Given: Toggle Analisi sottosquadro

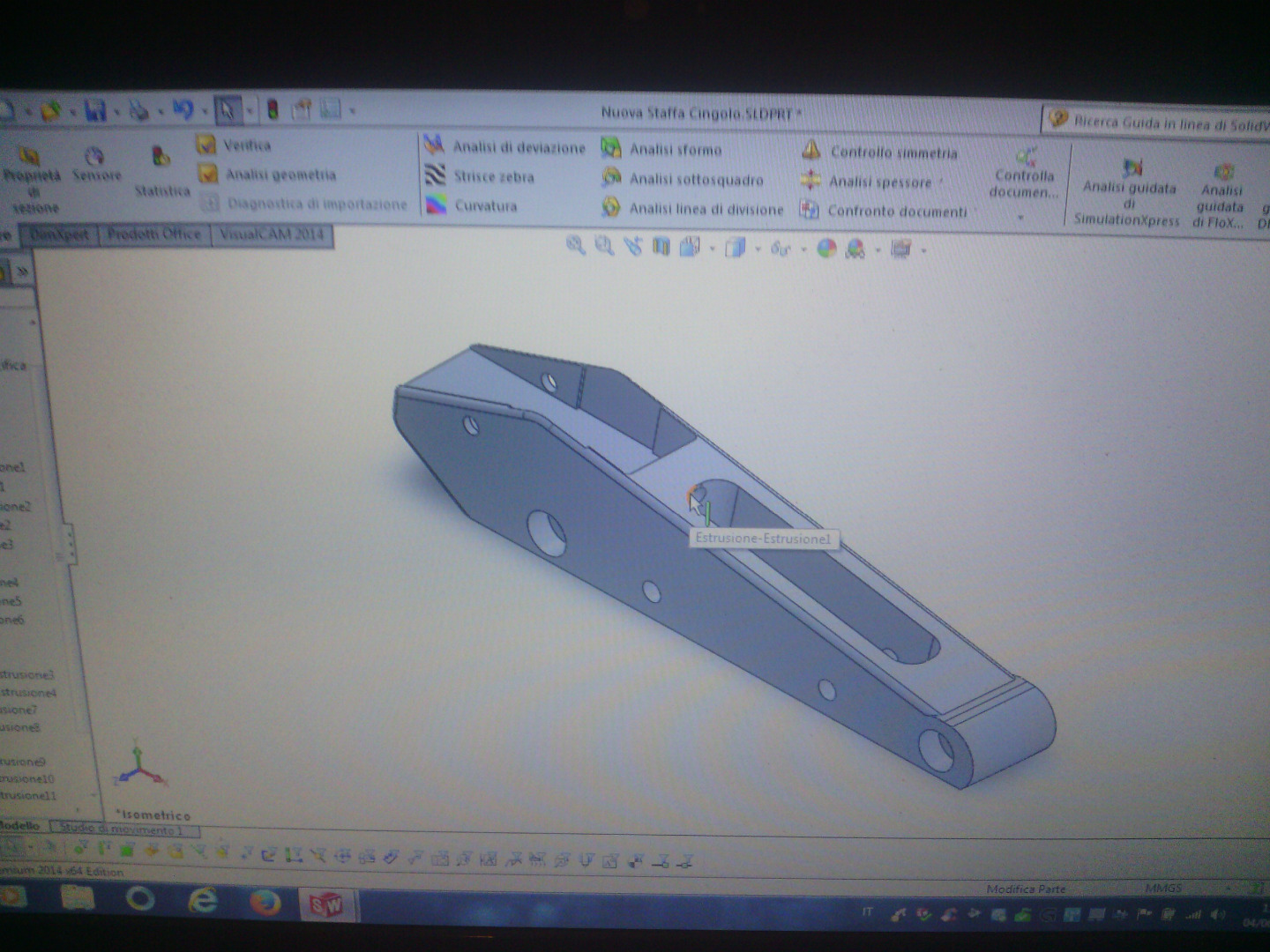Looking at the screenshot, I should (x=683, y=179).
